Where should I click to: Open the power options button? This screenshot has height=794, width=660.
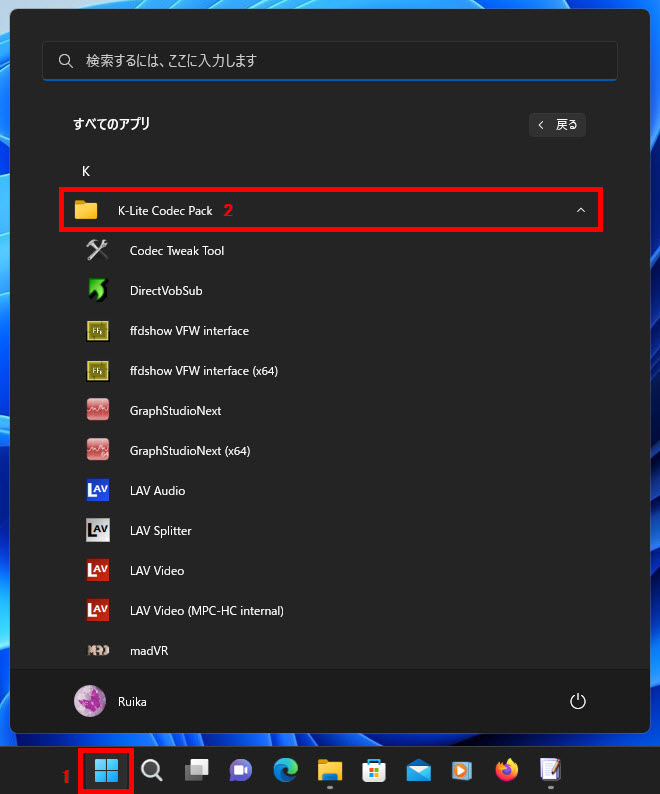[x=577, y=701]
